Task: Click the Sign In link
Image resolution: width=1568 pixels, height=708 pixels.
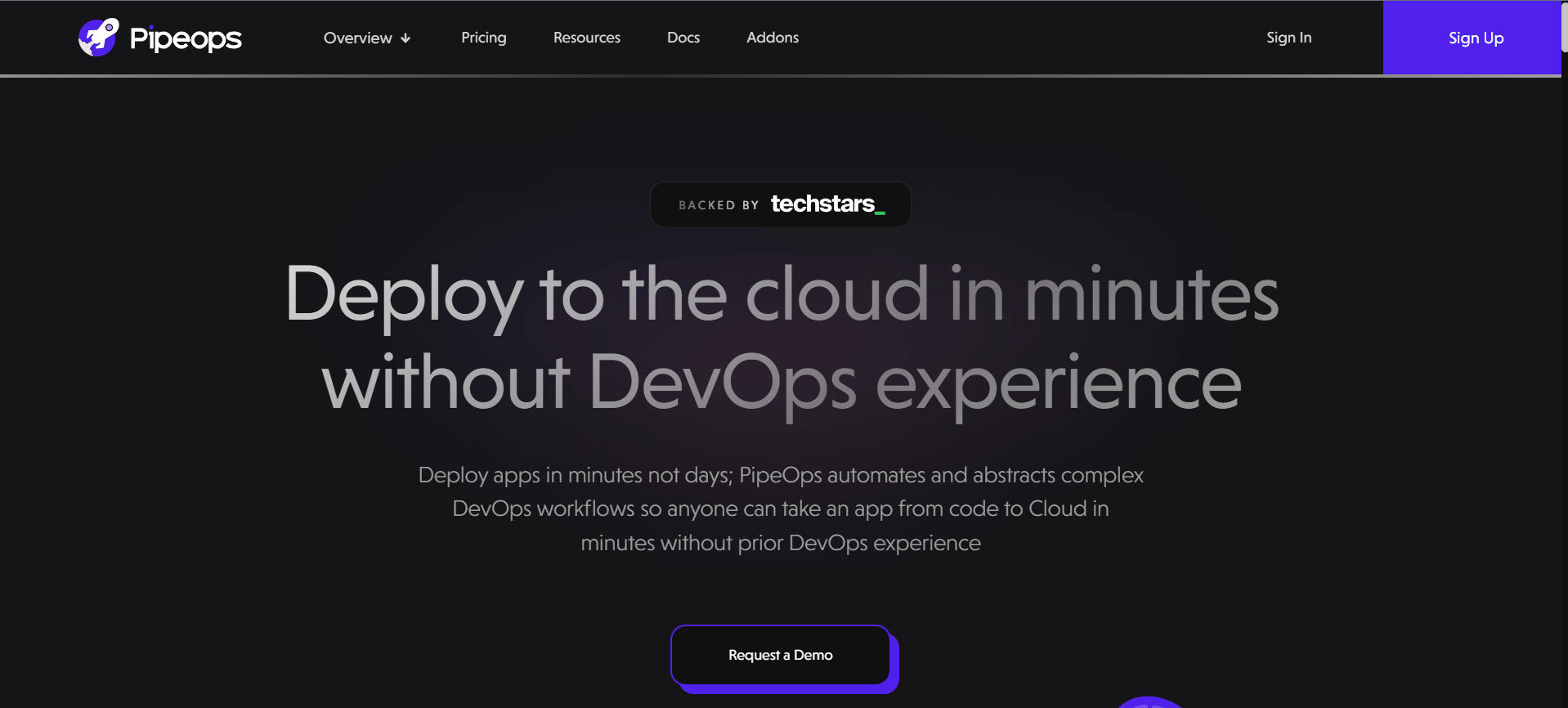Action: [x=1289, y=38]
